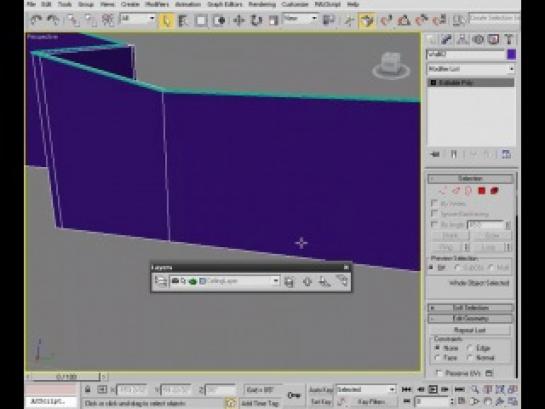Screen dimensions: 545x409
Task: Select the Select and Move tool
Action: [239, 21]
